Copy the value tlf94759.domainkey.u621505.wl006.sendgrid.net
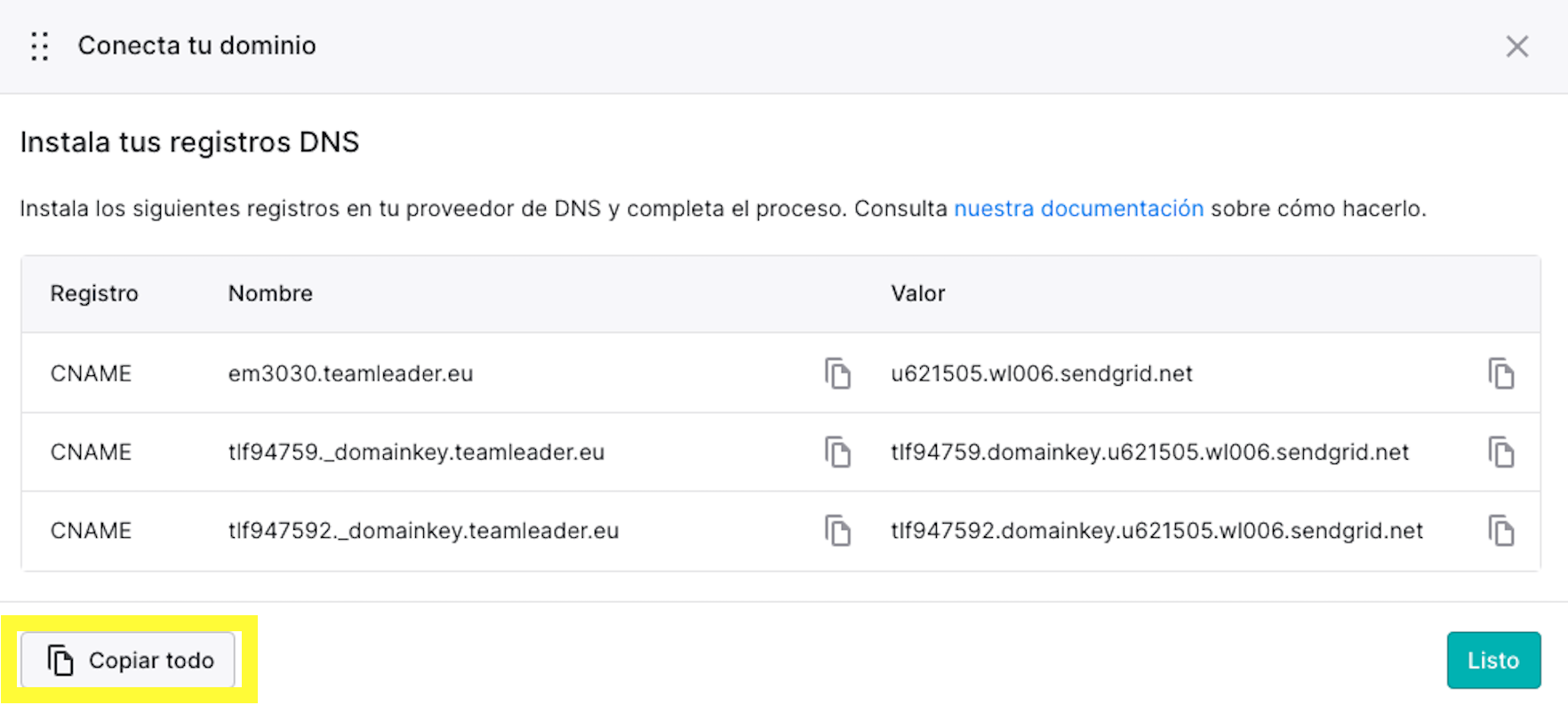The height and width of the screenshot is (713, 1568). click(x=1501, y=452)
